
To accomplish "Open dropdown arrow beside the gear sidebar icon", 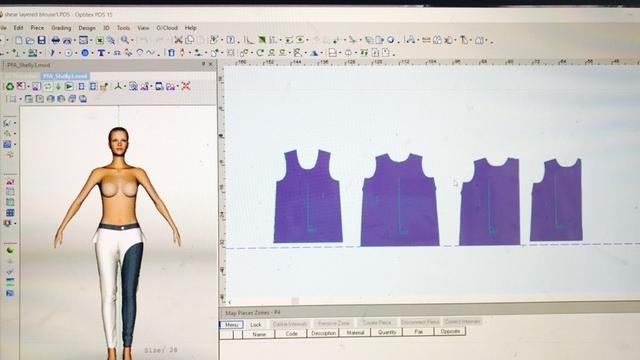I will point(15,224).
